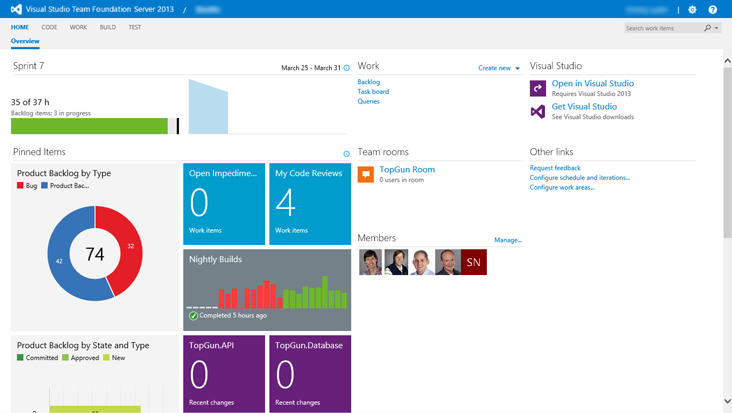The image size is (732, 413).
Task: Click the Get Visual Studio logo icon
Action: pos(538,112)
